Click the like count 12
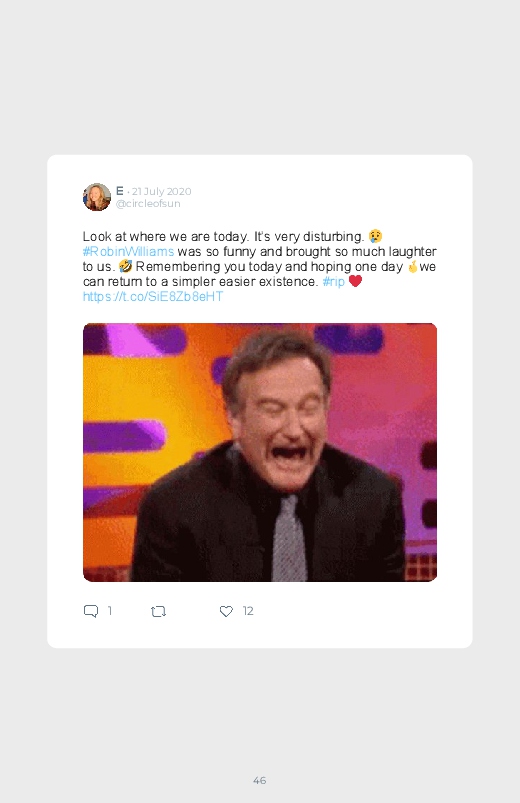The height and width of the screenshot is (803, 520). [x=248, y=611]
